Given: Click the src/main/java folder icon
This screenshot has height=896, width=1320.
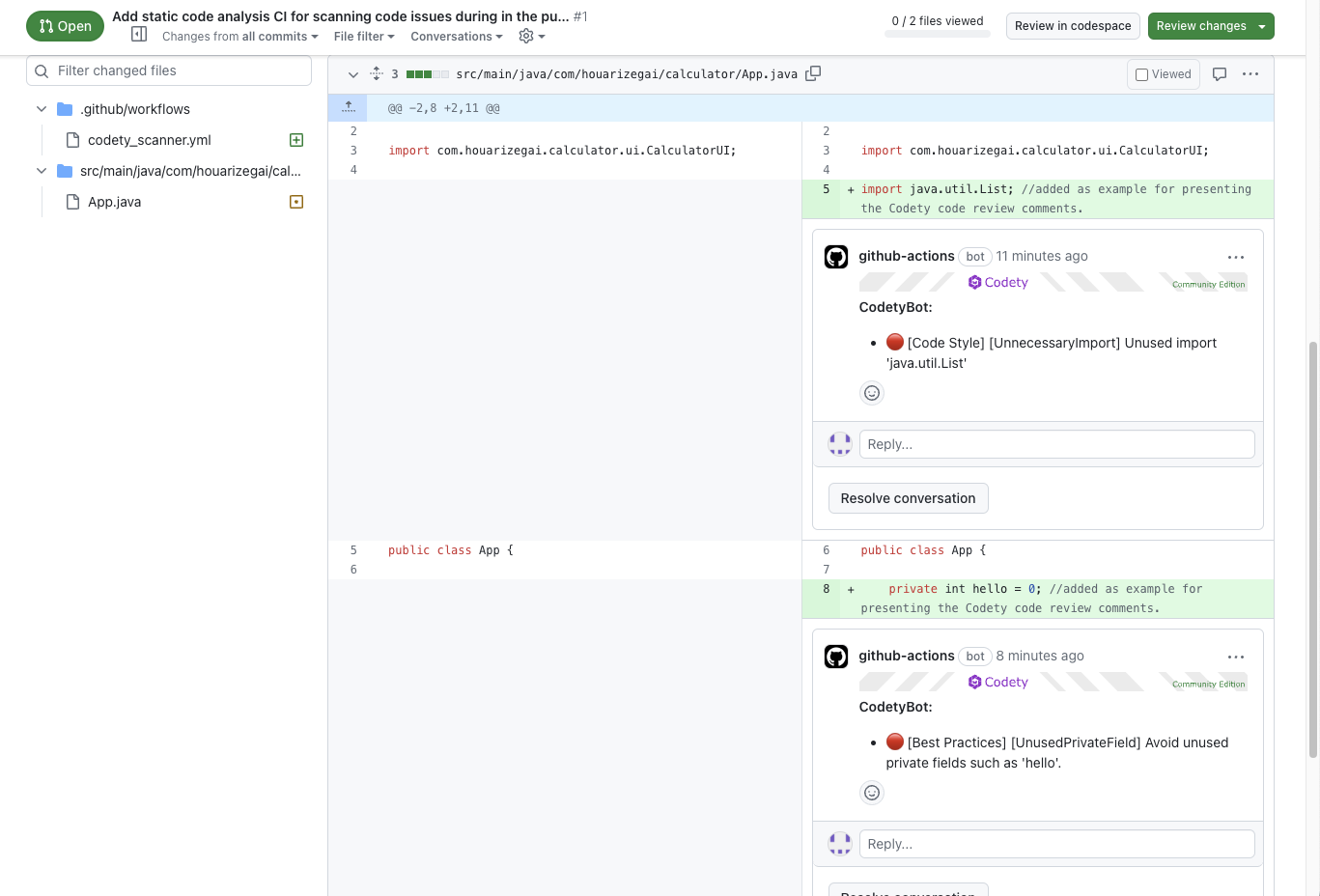Looking at the screenshot, I should click(x=65, y=171).
